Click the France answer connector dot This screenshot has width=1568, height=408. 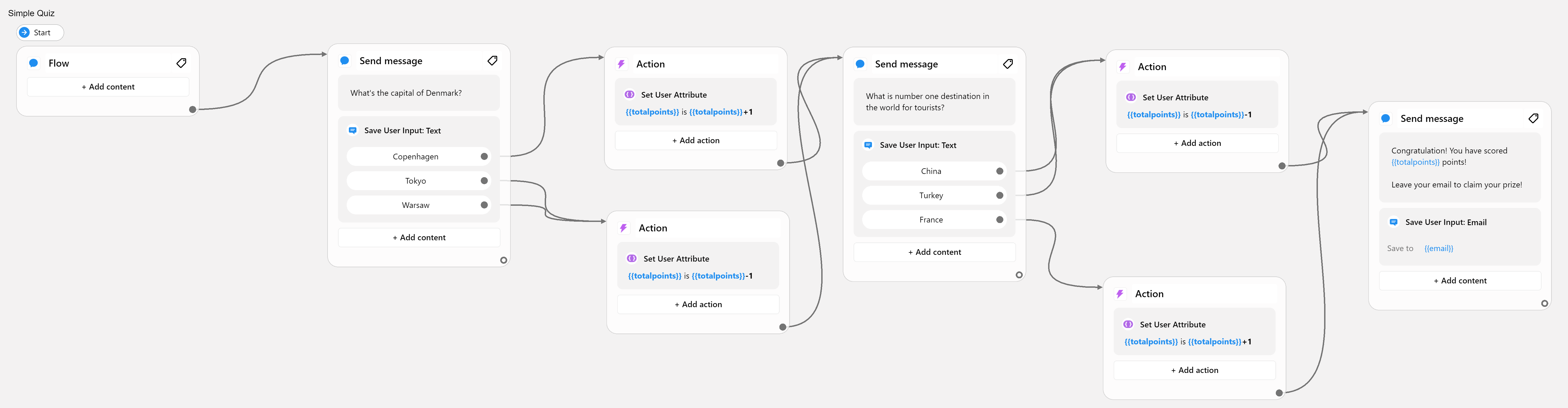(1000, 220)
